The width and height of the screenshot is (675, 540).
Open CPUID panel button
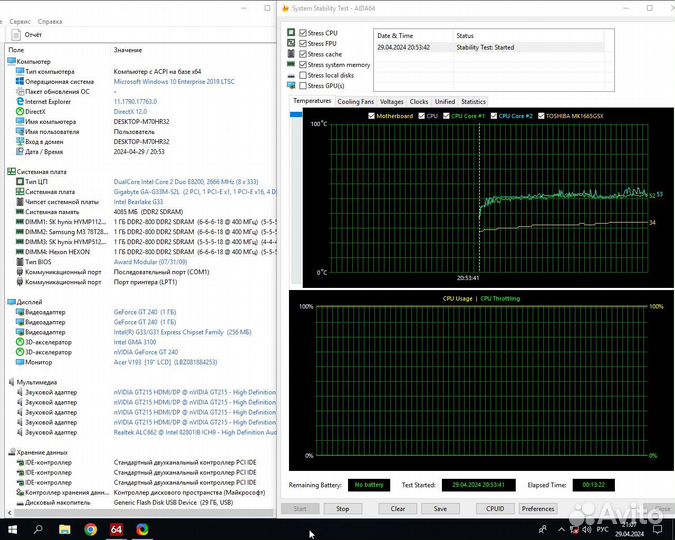495,509
